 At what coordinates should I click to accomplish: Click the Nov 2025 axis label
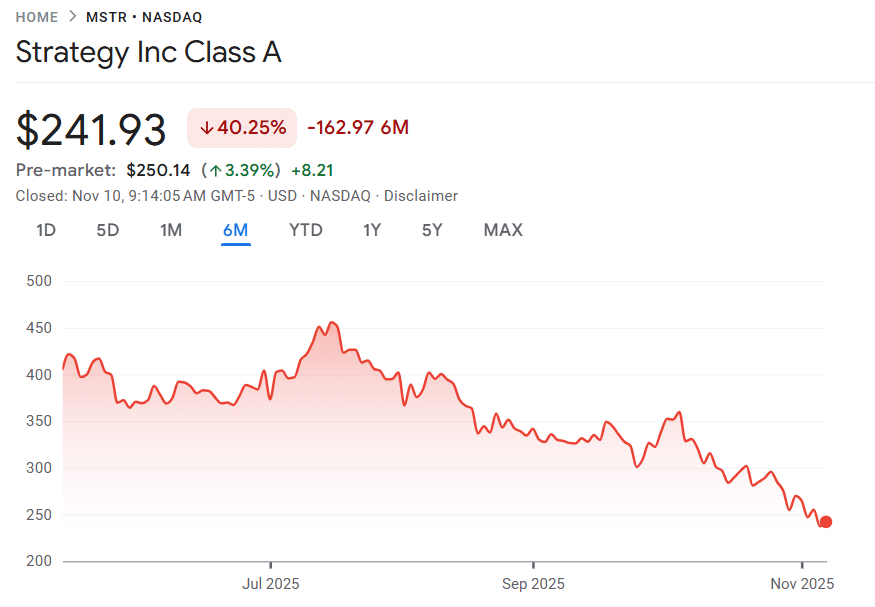(803, 583)
